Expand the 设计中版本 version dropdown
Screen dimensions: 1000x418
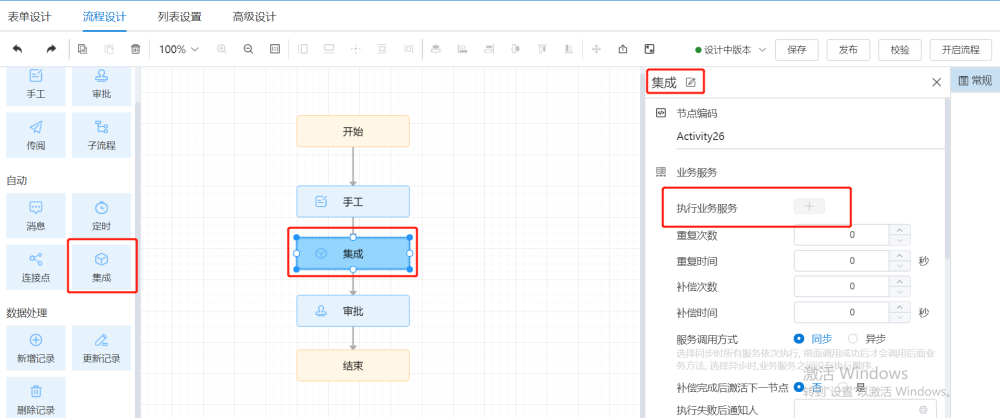pyautogui.click(x=731, y=50)
